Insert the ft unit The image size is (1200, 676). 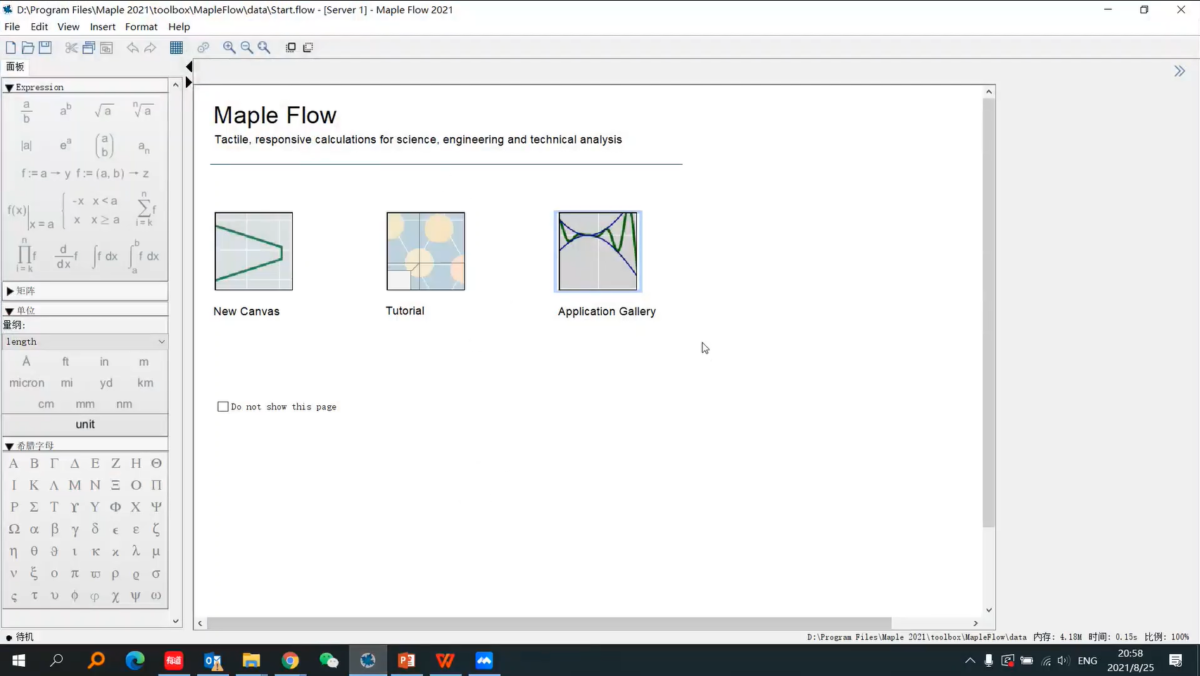tap(66, 362)
